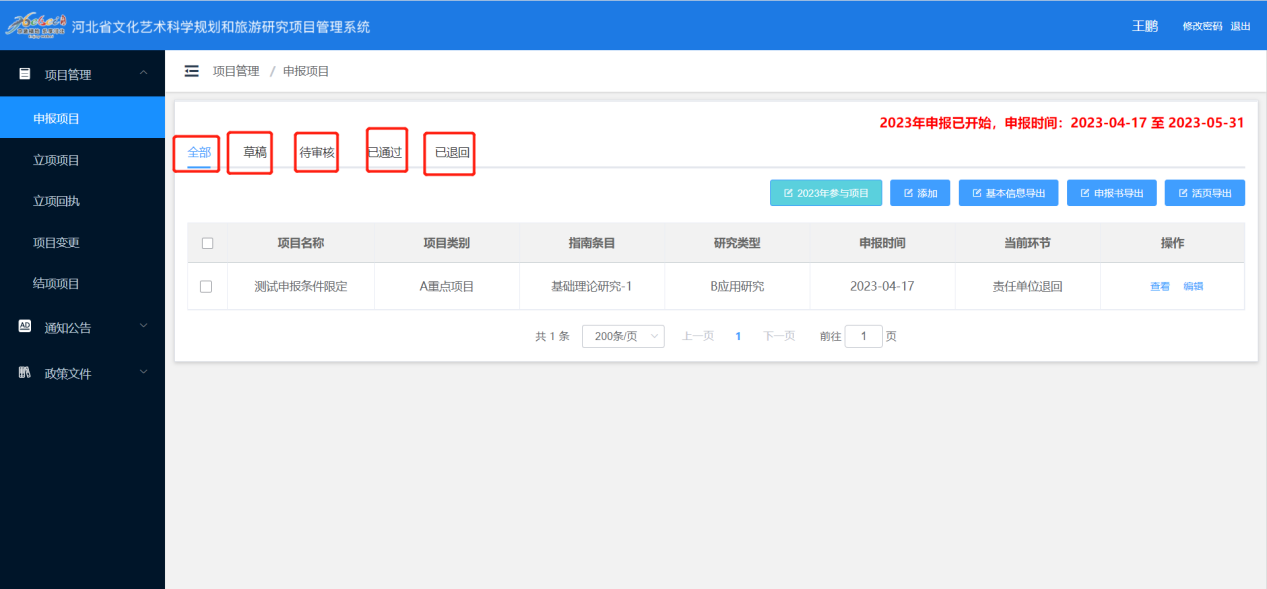Tick the checkbox for 测试申报条件限定 row
The width and height of the screenshot is (1267, 589).
(206, 286)
